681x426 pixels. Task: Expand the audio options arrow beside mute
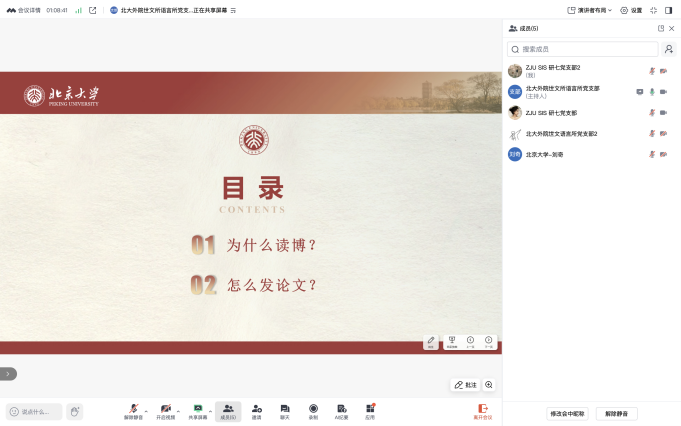click(x=146, y=410)
